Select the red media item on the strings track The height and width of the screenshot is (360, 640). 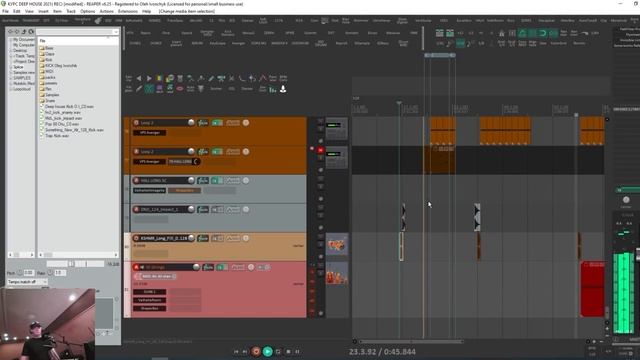(x=592, y=289)
